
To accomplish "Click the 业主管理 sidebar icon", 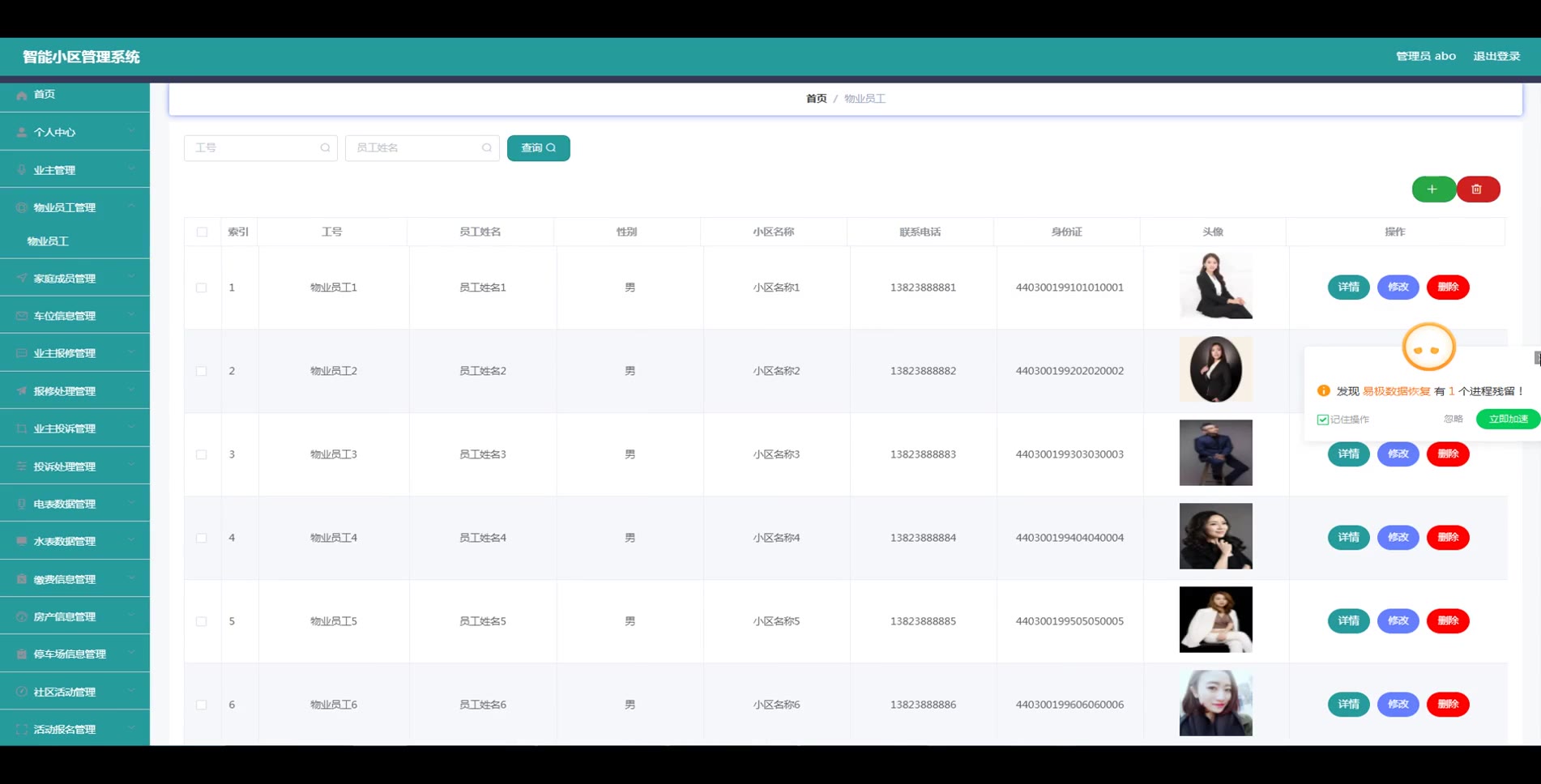I will coord(22,170).
